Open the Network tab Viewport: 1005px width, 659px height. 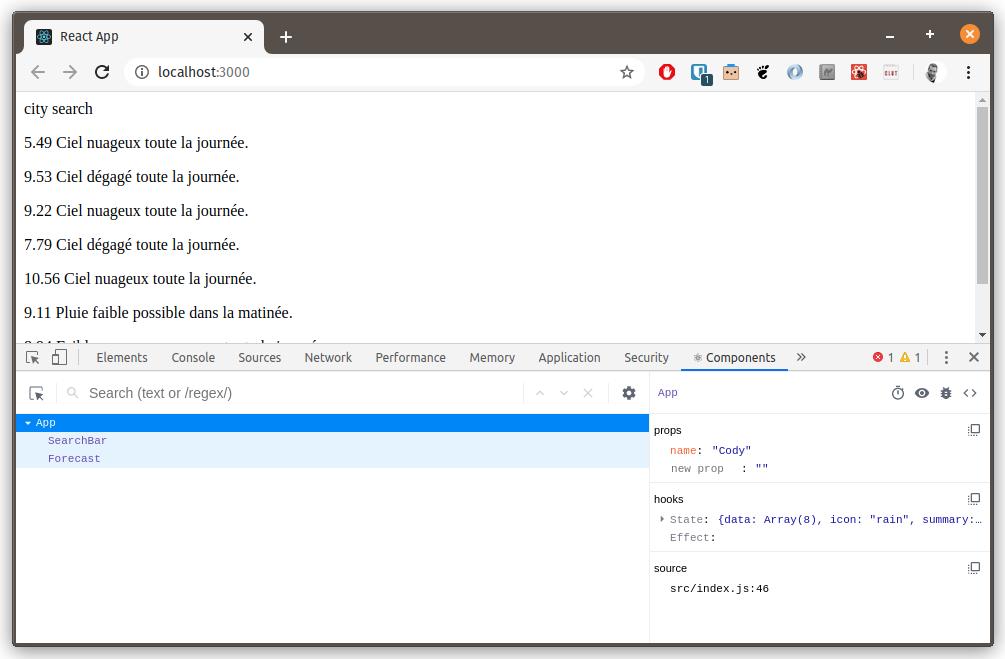click(328, 357)
